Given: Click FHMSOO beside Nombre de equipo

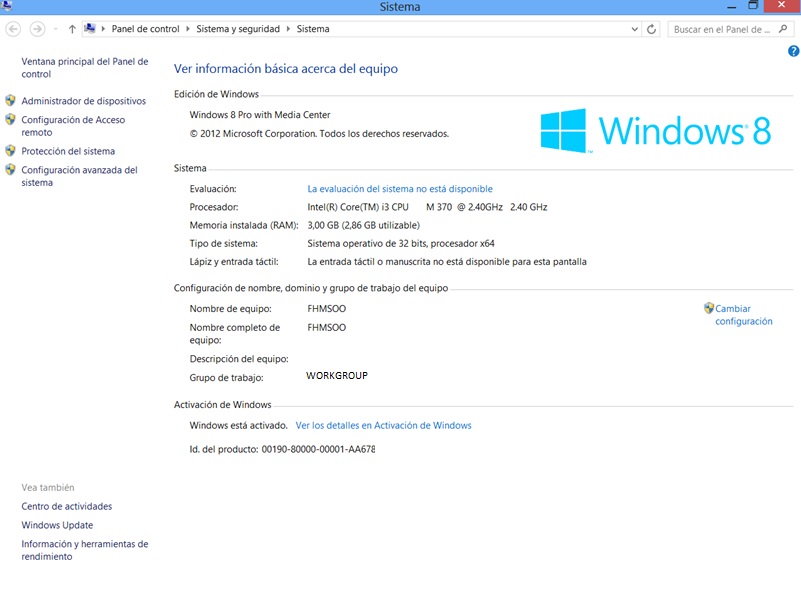Looking at the screenshot, I should 326,309.
